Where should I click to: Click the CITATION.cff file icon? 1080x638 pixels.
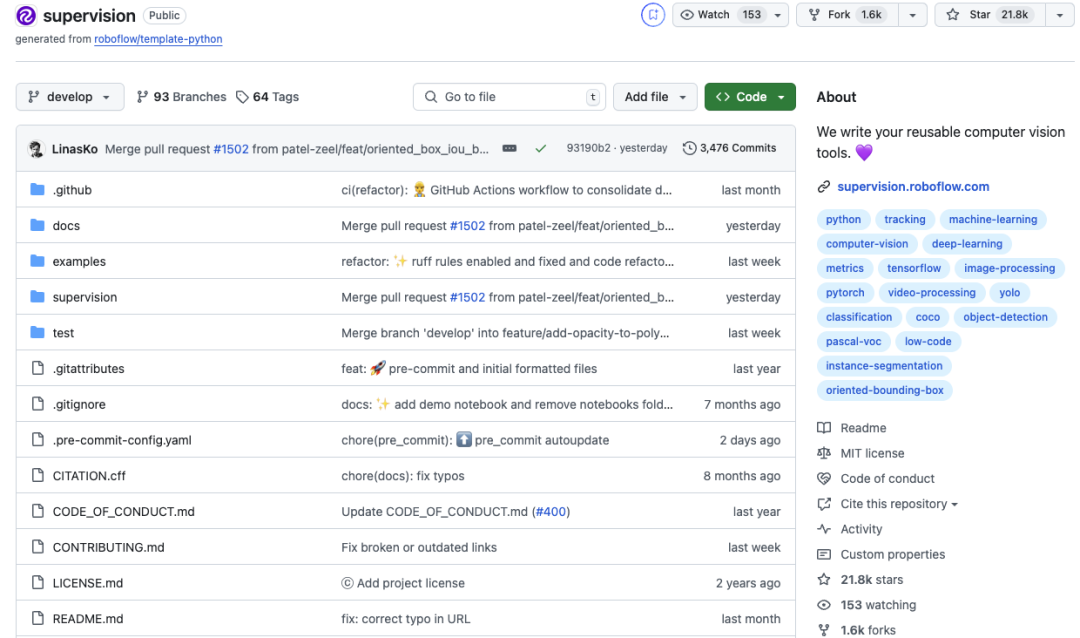(38, 475)
